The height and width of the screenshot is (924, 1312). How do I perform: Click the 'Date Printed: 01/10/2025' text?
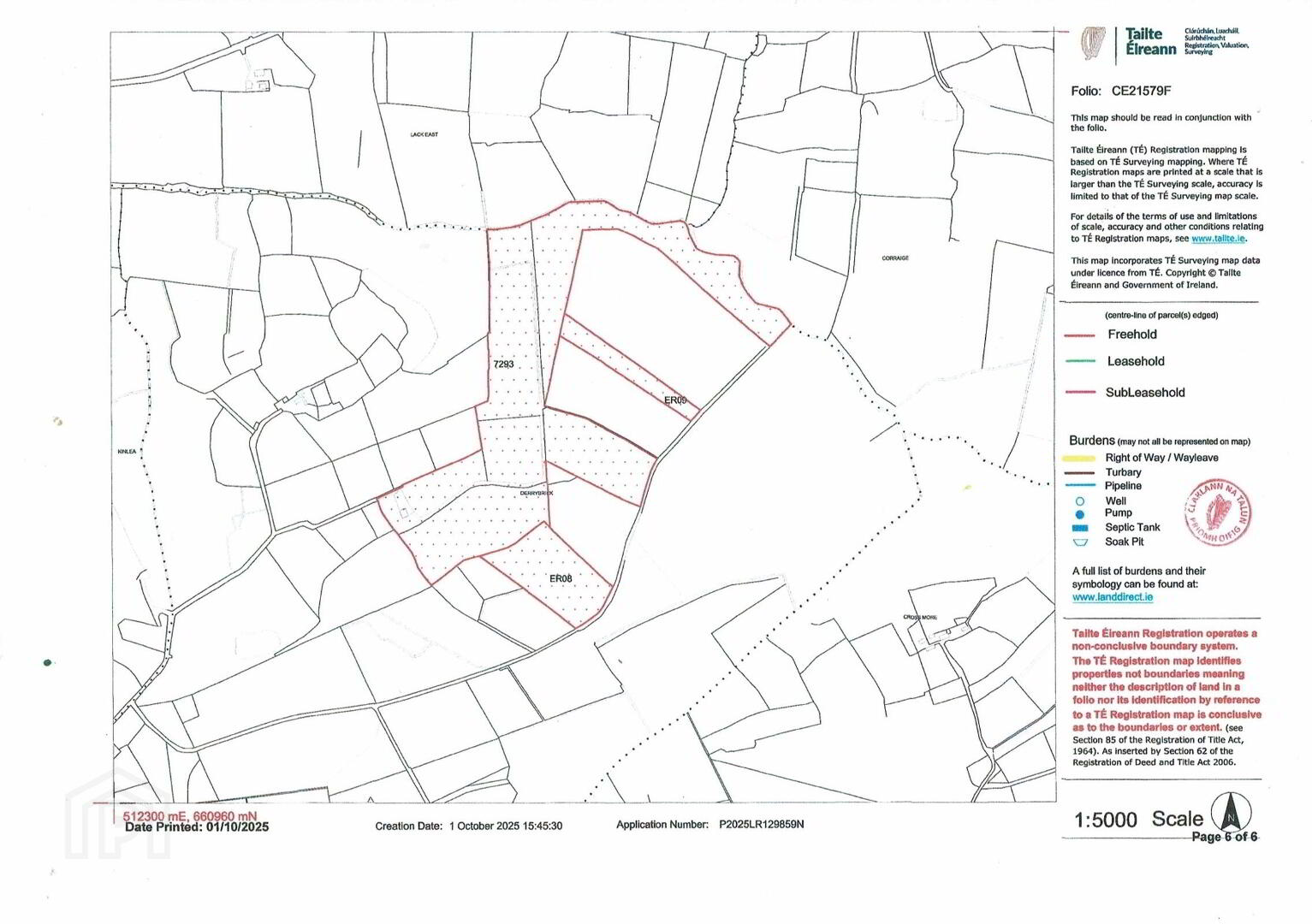[197, 827]
